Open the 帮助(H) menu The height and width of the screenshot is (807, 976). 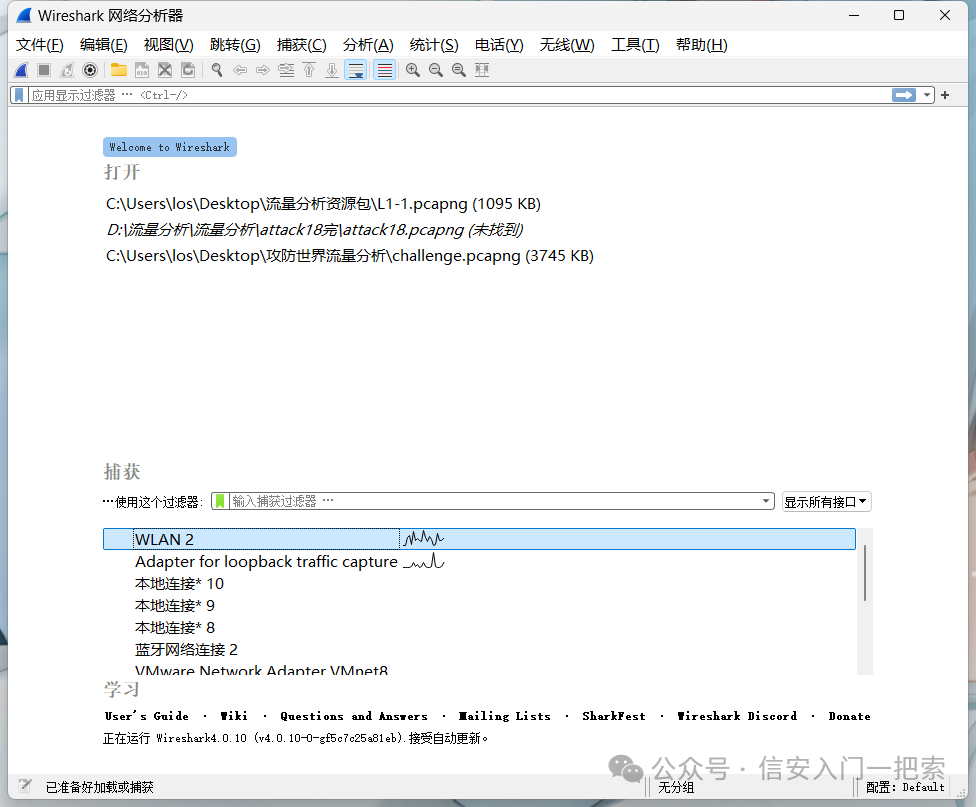click(702, 45)
